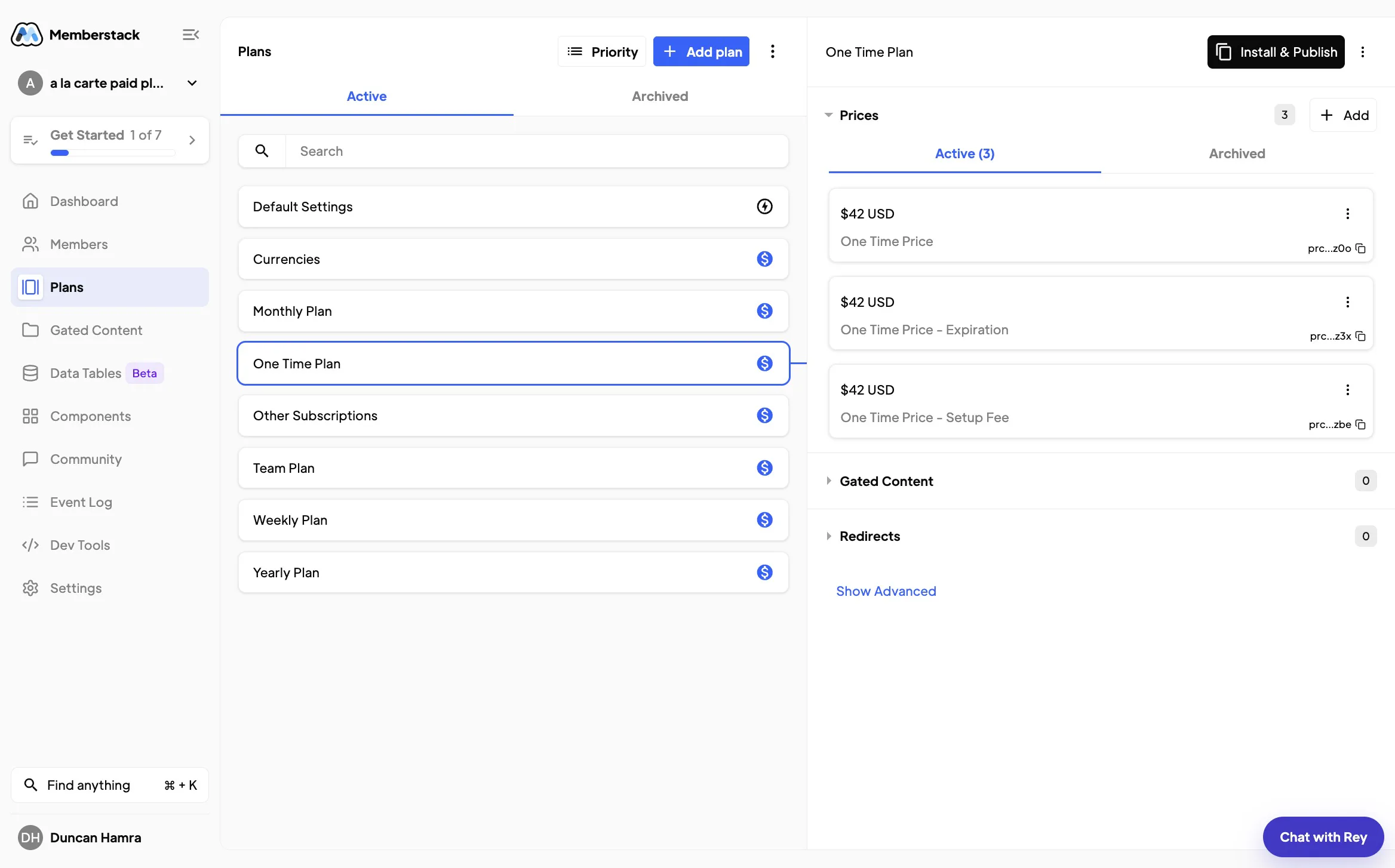The width and height of the screenshot is (1395, 868).
Task: Open Gated Content in sidebar
Action: point(110,330)
